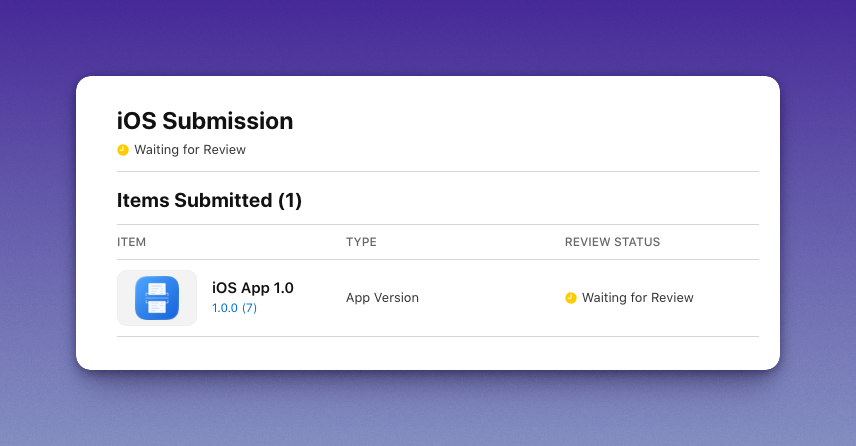Select the "iOS App 1.0" item name
Image resolution: width=856 pixels, height=446 pixels.
pyautogui.click(x=253, y=288)
